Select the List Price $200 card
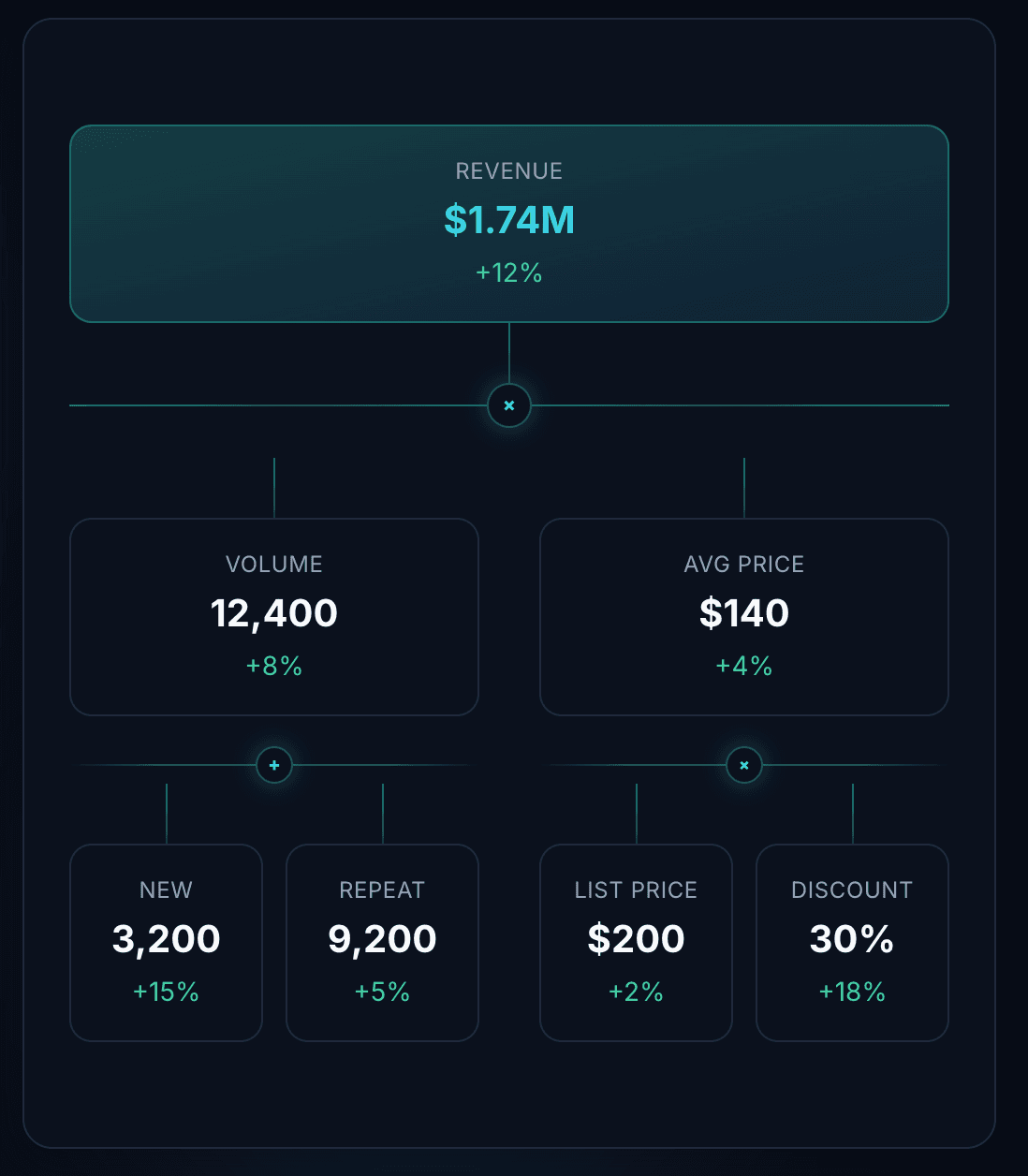This screenshot has height=1176, width=1028. click(x=637, y=943)
